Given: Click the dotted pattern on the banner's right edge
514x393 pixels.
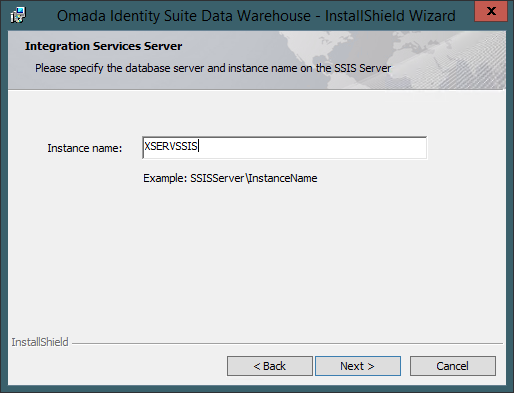Looking at the screenshot, I should 480,60.
